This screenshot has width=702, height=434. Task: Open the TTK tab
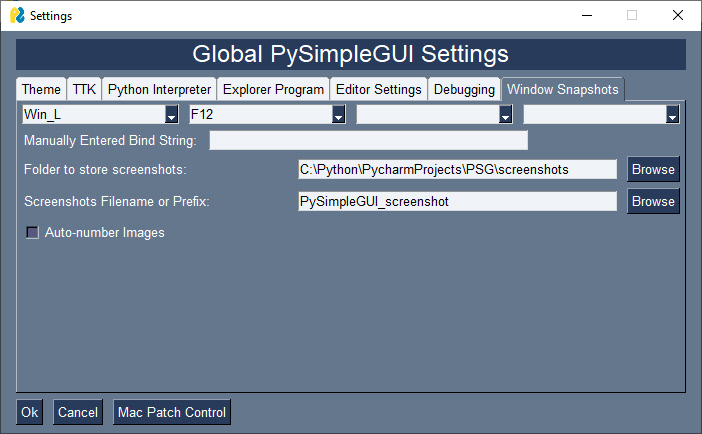pos(84,89)
